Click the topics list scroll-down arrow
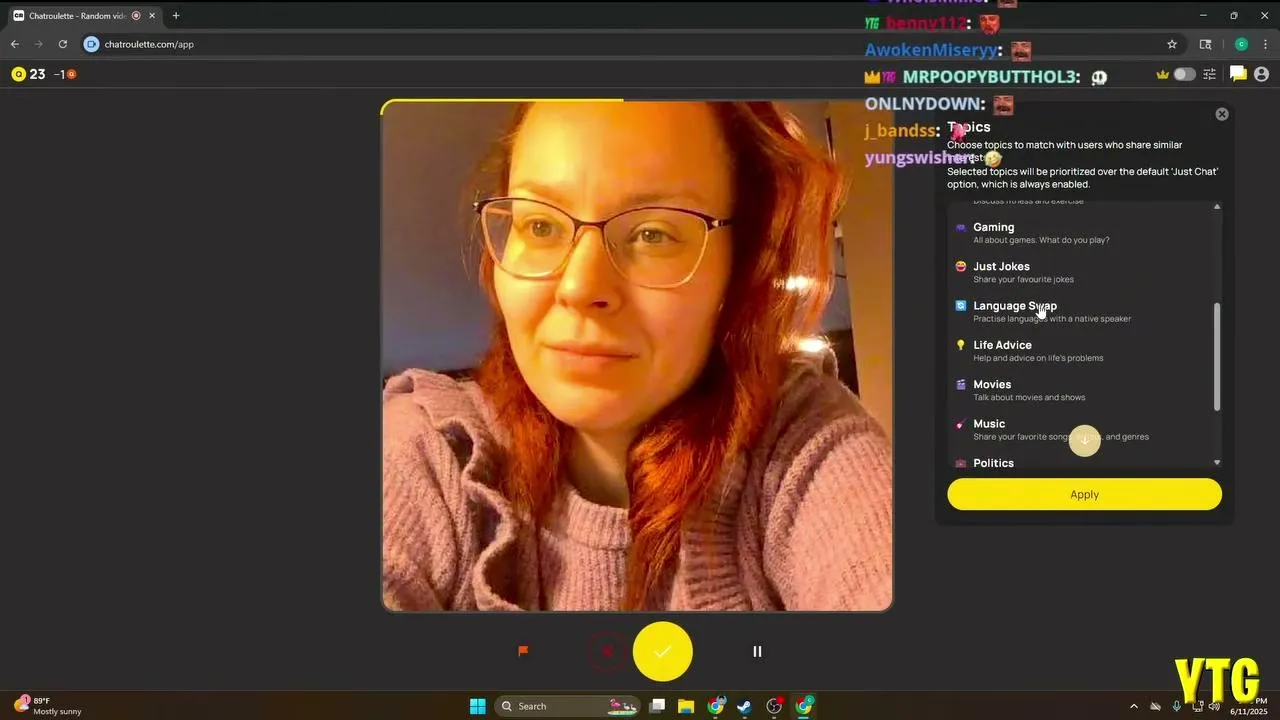The height and width of the screenshot is (720, 1280). pos(1217,462)
